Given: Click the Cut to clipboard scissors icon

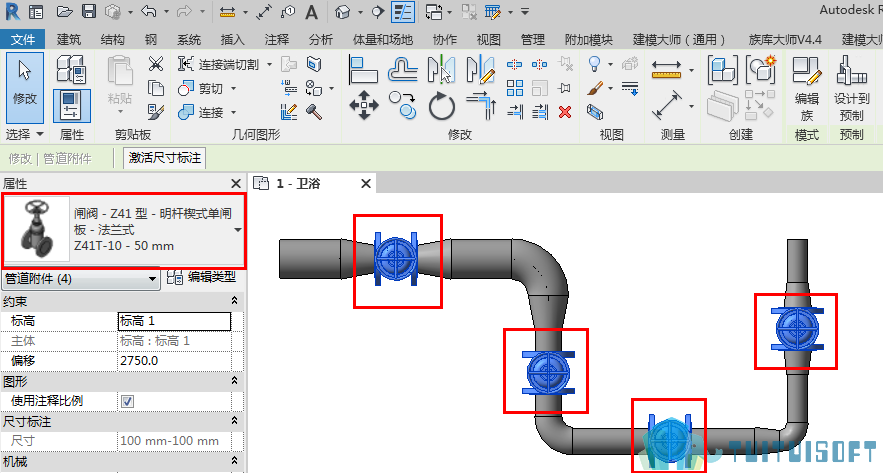Looking at the screenshot, I should [156, 64].
